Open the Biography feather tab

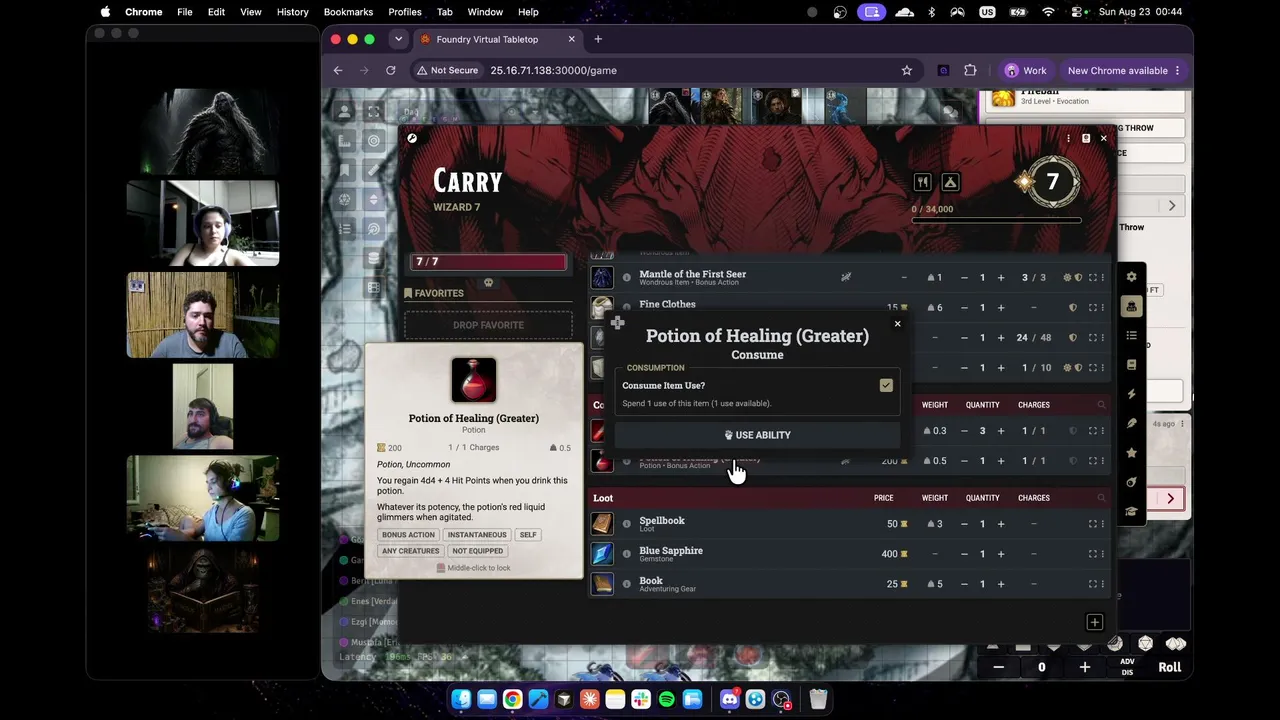[x=1131, y=424]
